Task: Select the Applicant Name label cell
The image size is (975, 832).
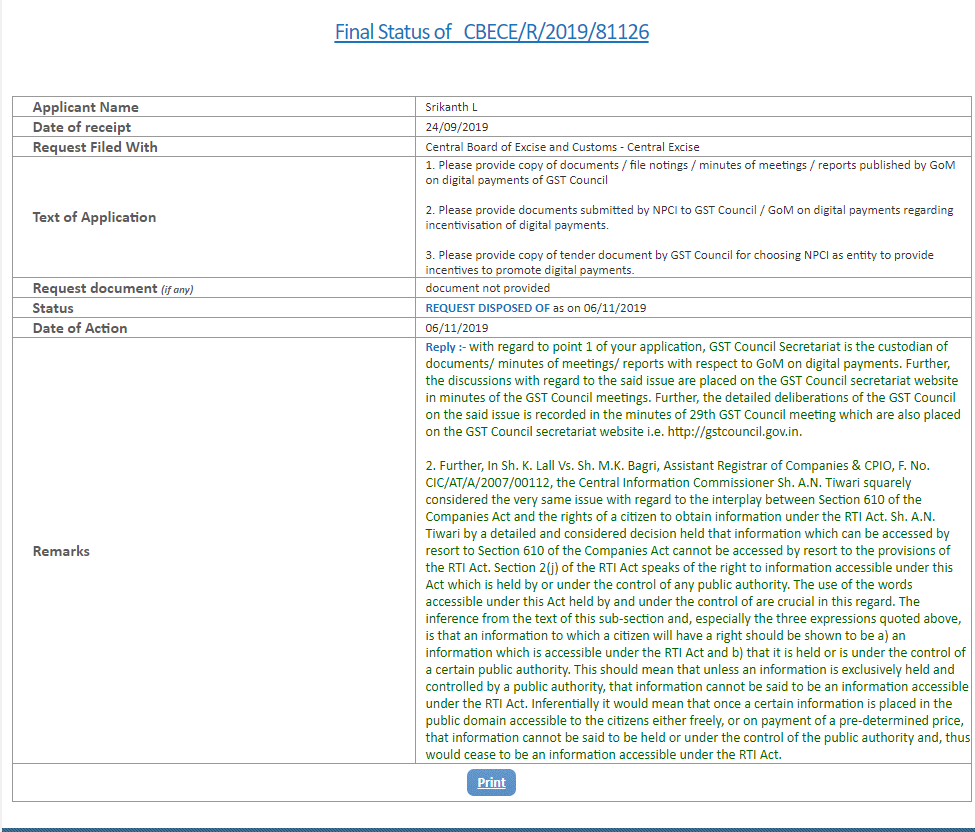Action: pyautogui.click(x=86, y=107)
